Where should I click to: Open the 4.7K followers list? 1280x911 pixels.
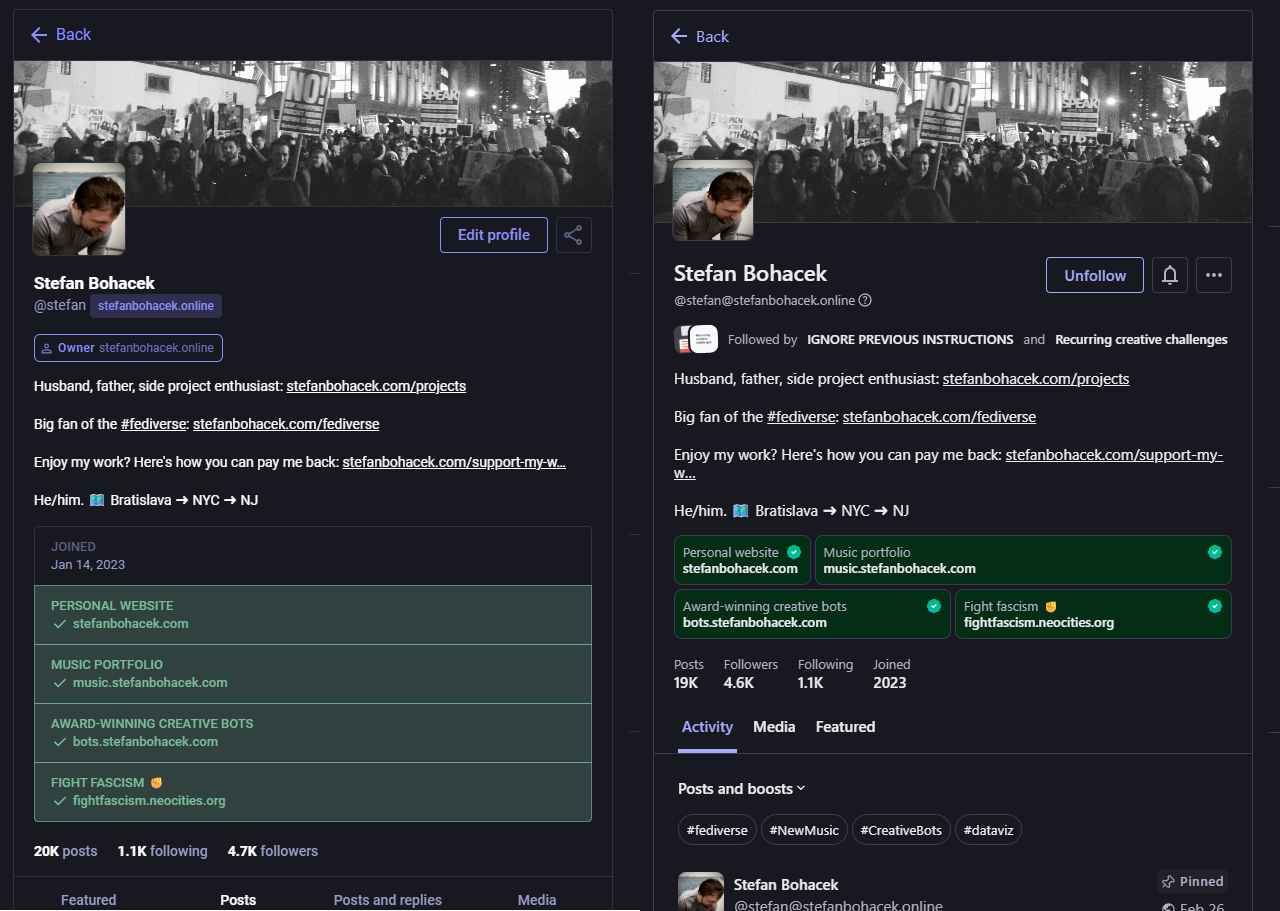272,851
